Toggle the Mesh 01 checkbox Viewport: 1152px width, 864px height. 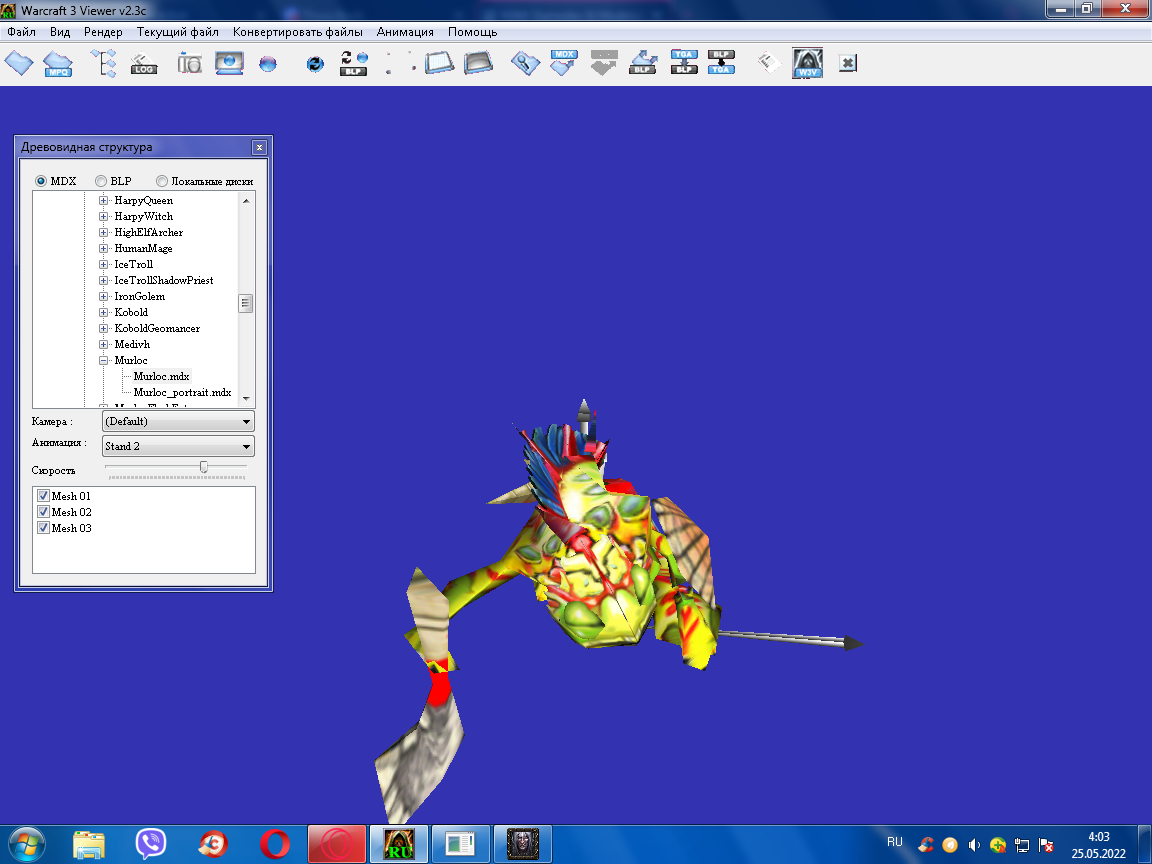coord(43,496)
